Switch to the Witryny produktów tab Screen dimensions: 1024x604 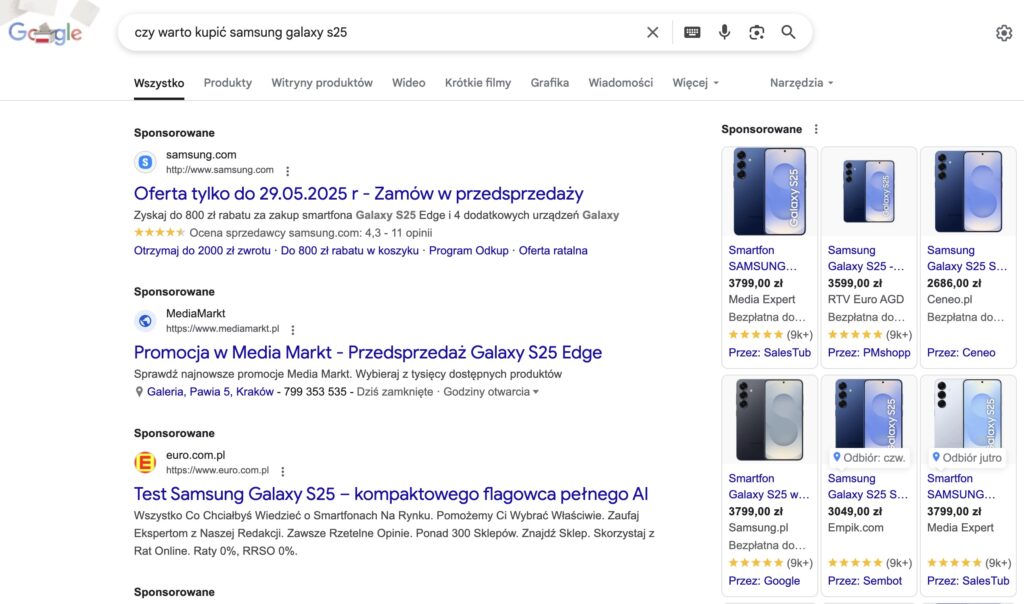322,83
